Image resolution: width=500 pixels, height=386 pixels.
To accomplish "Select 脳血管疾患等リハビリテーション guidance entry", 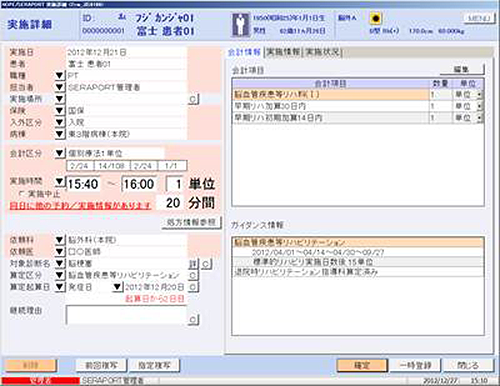I will 358,242.
